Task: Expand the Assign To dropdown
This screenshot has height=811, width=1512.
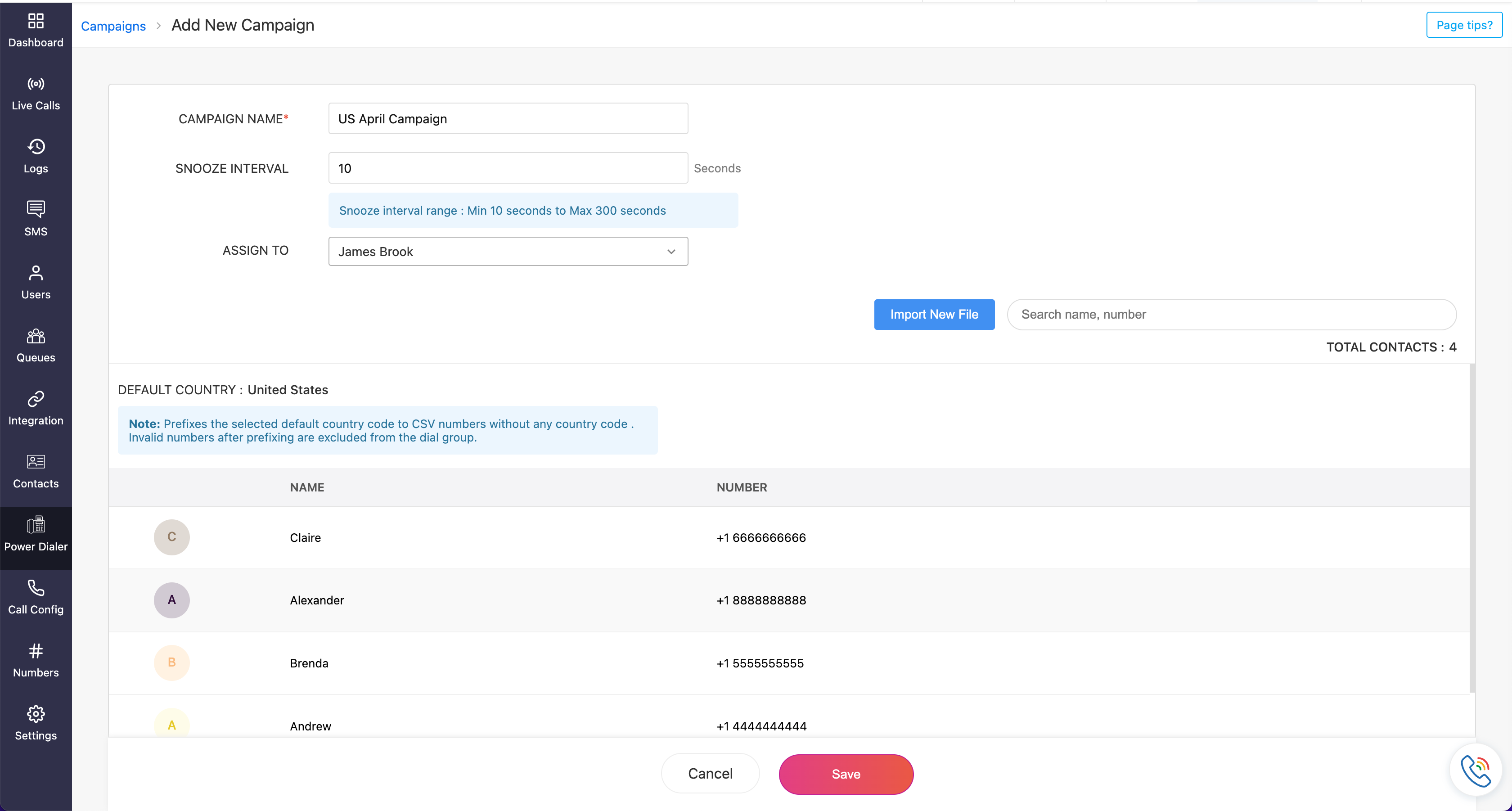Action: click(x=508, y=252)
